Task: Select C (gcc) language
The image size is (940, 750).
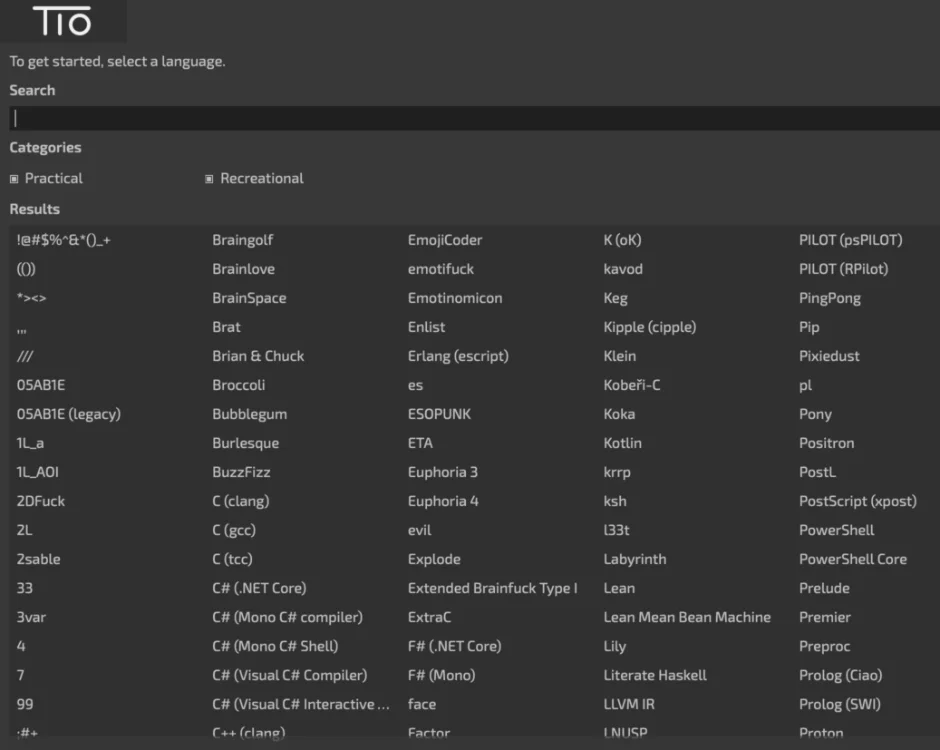Action: point(234,530)
